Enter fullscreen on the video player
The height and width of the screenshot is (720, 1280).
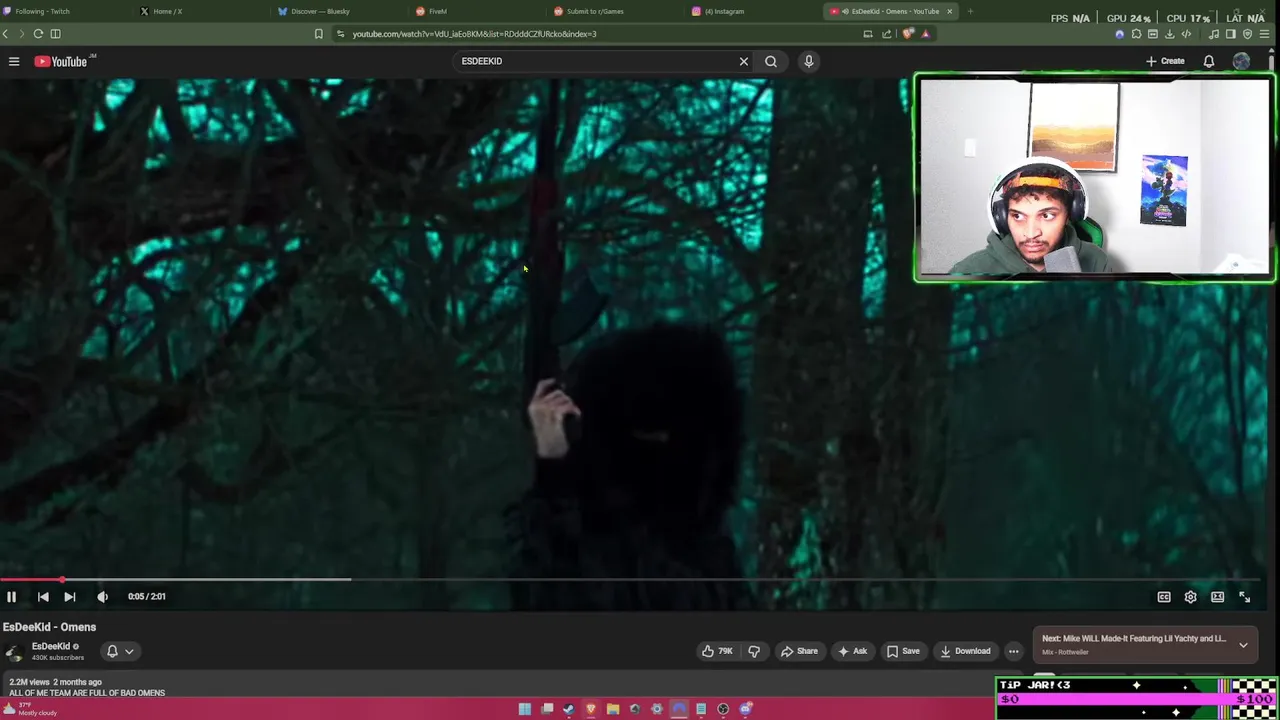1245,597
